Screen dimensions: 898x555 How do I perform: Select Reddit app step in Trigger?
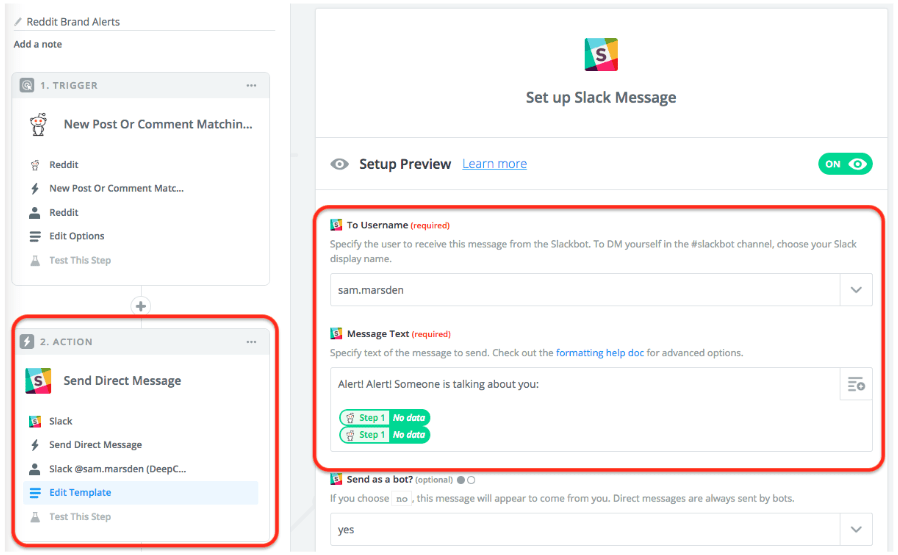click(64, 165)
